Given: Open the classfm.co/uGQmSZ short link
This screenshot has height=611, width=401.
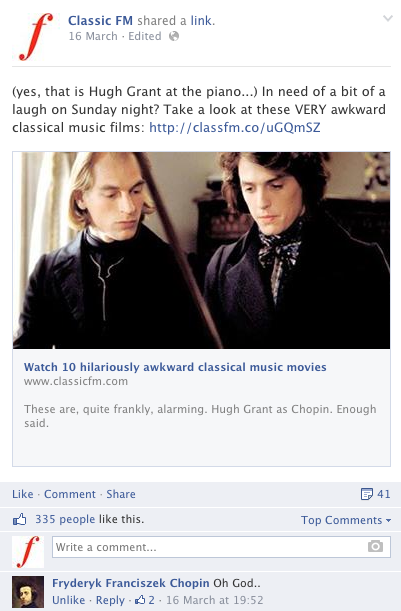Looking at the screenshot, I should click(235, 127).
